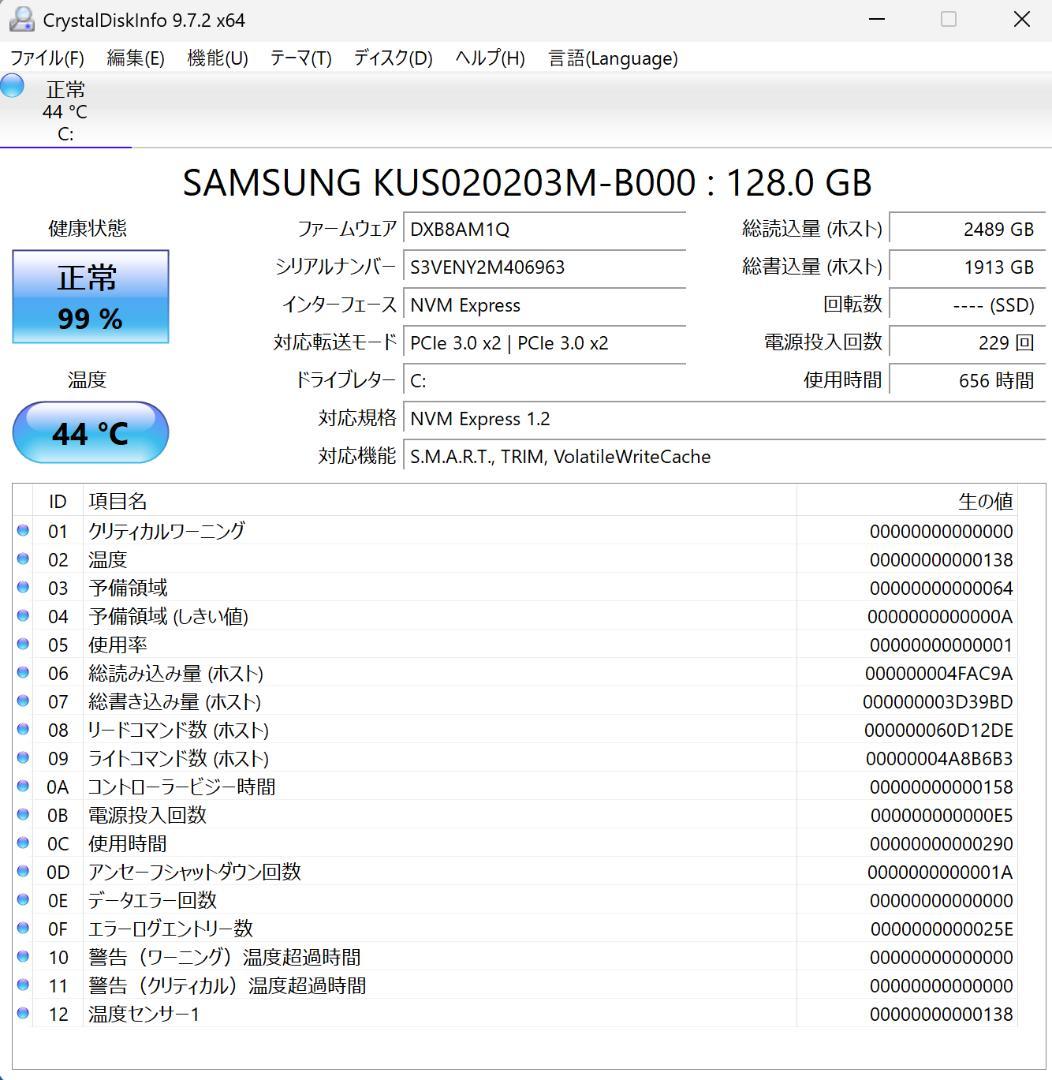Image resolution: width=1052 pixels, height=1080 pixels.
Task: Click the blue dot next to 電源投入回数
Action: pyautogui.click(x=23, y=815)
